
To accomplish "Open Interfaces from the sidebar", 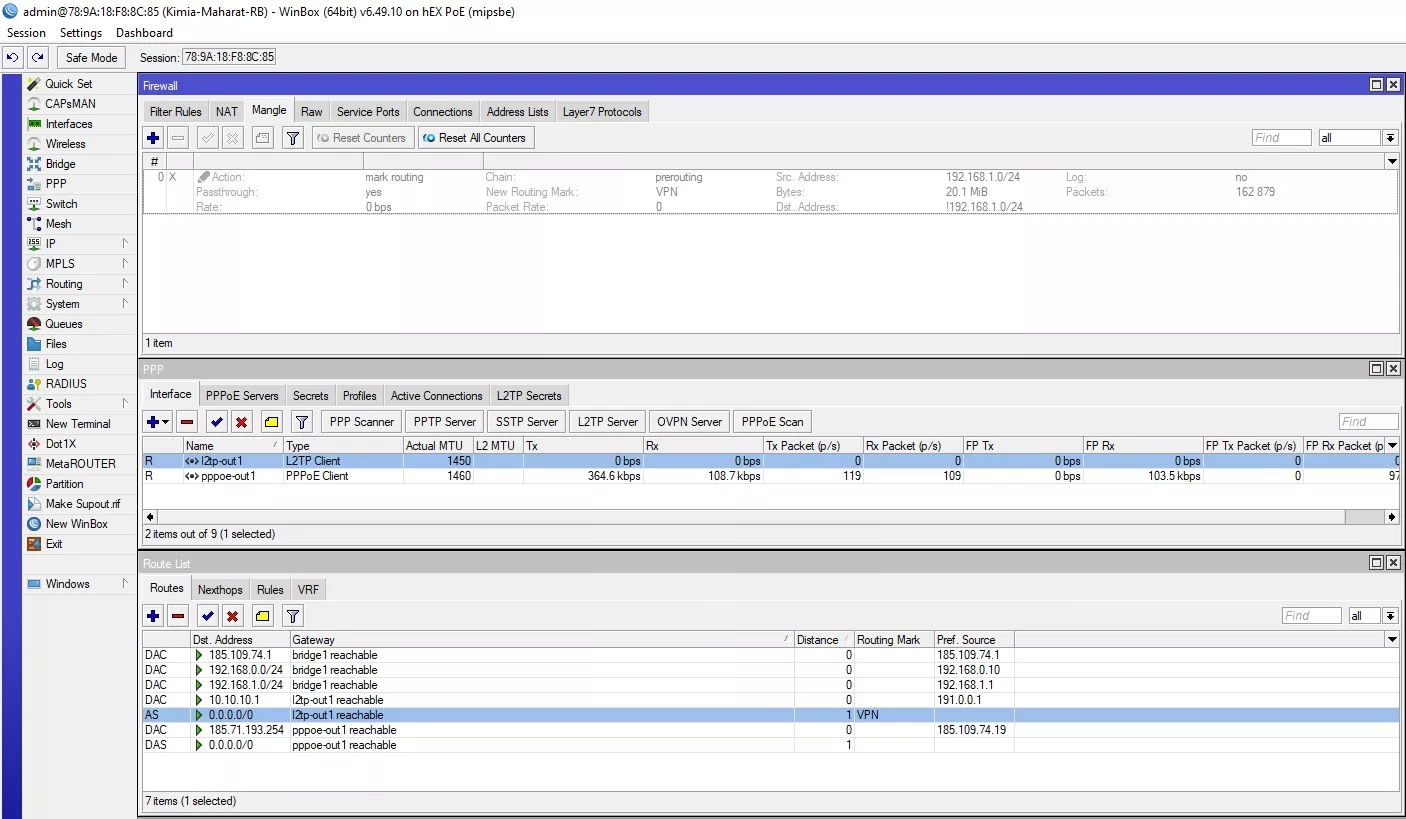I will point(69,124).
